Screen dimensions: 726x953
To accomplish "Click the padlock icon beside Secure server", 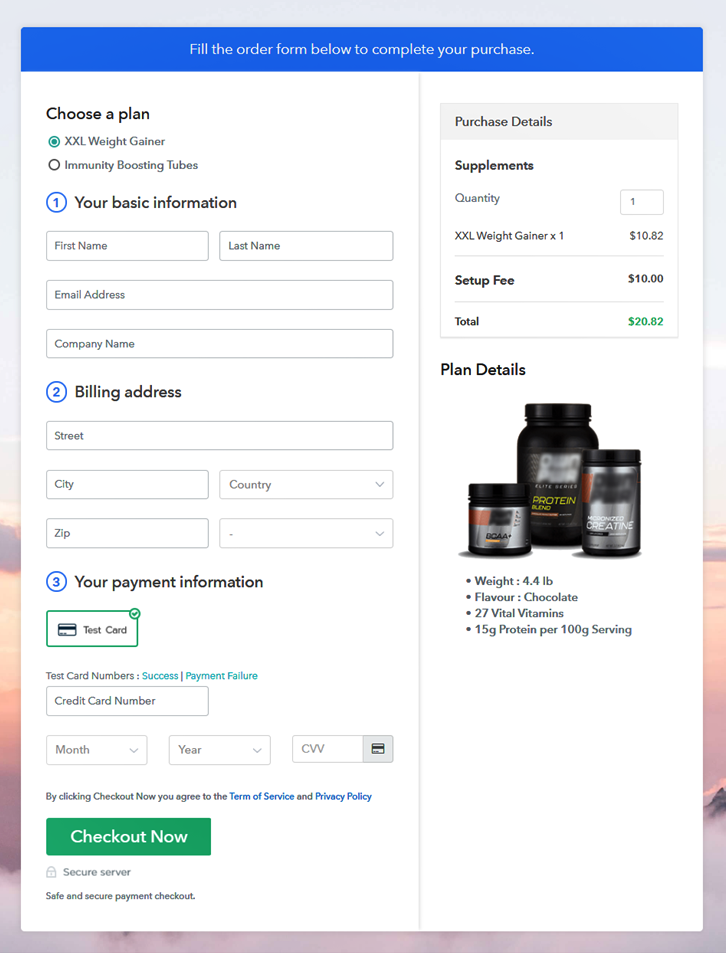I will [51, 872].
